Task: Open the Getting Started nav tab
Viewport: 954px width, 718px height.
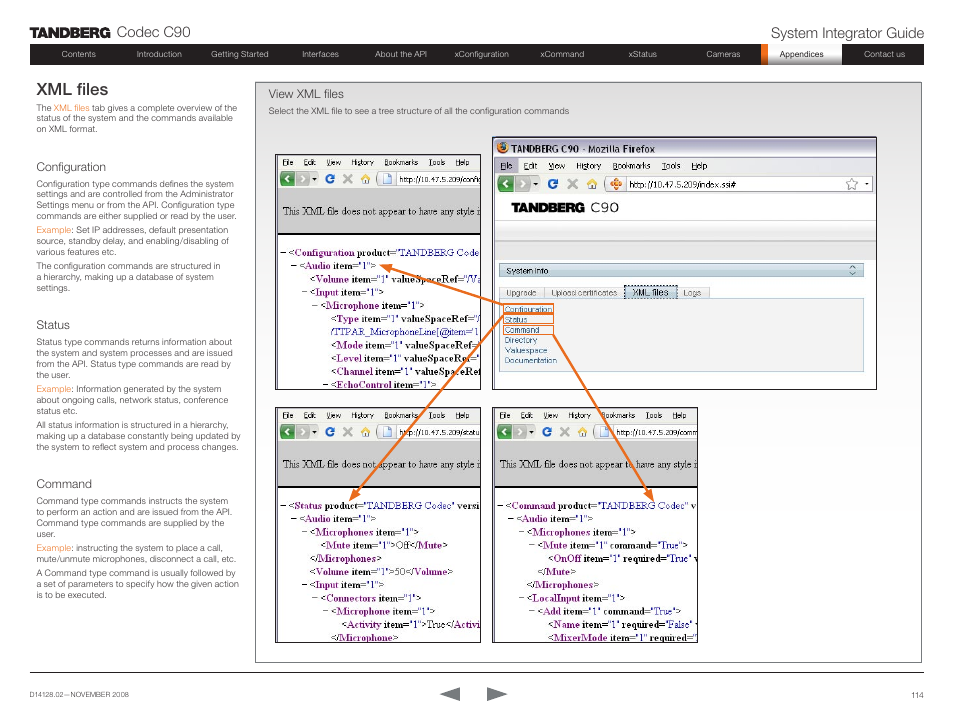Action: (x=240, y=54)
